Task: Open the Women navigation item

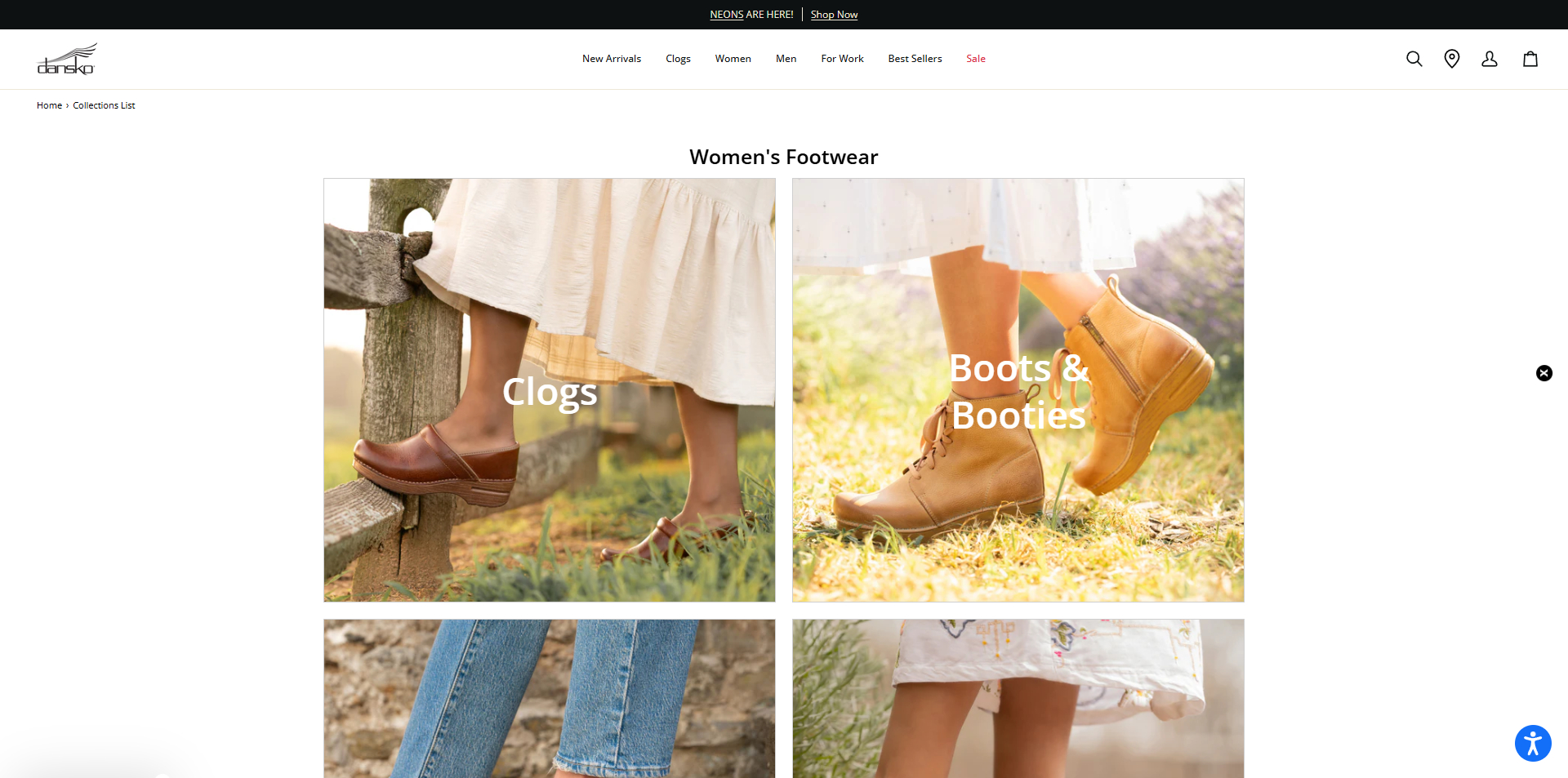Action: tap(733, 58)
